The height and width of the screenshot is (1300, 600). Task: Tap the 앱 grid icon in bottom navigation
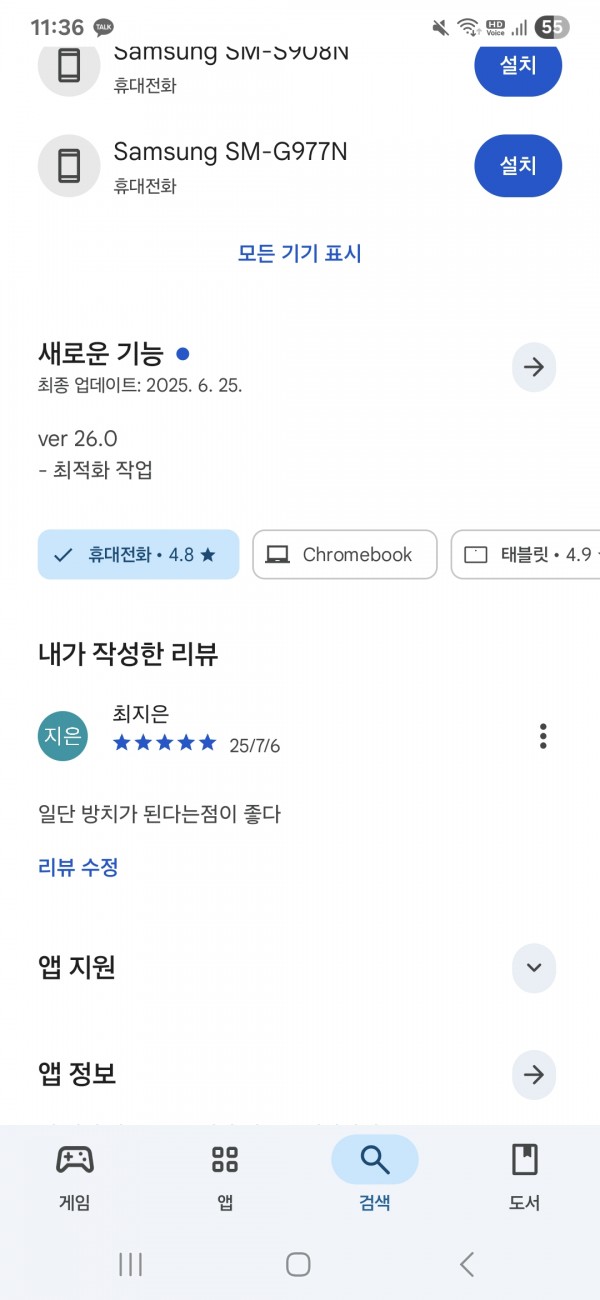[x=225, y=1160]
